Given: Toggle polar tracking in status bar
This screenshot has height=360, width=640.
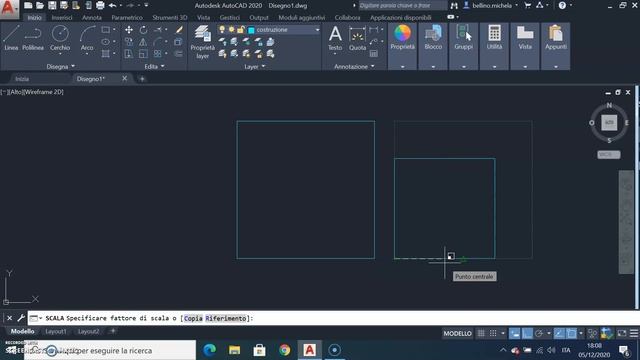Looking at the screenshot, I should tap(539, 333).
